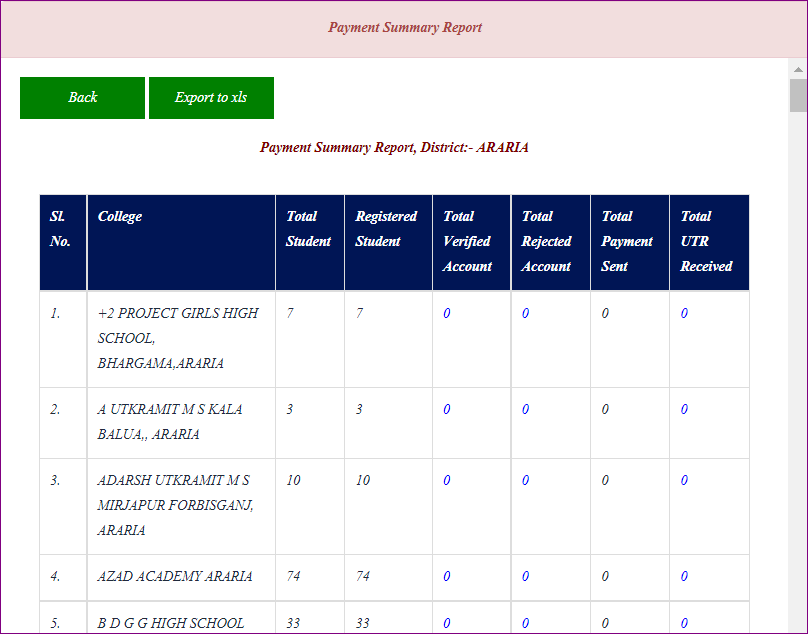Click the scrollbar up arrow
This screenshot has width=808, height=634.
click(x=798, y=69)
